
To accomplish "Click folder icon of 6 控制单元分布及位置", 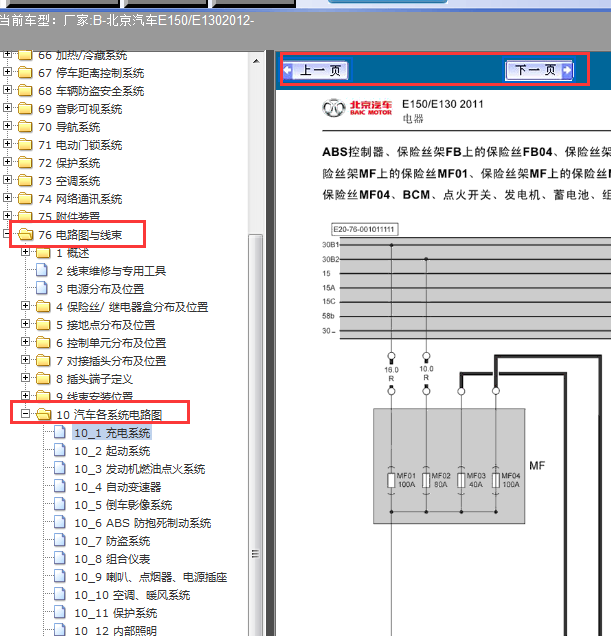I will [x=43, y=343].
